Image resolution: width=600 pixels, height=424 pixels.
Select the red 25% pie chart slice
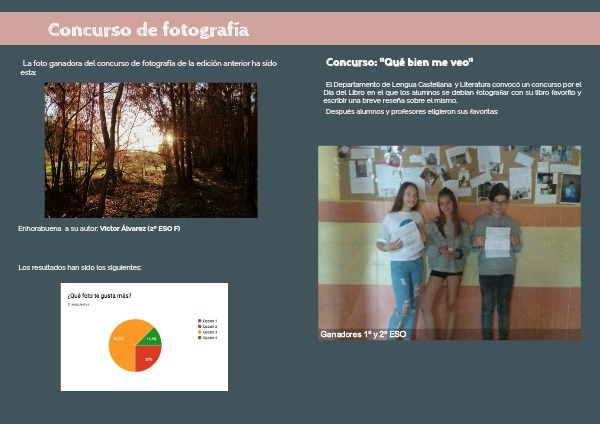(x=148, y=357)
